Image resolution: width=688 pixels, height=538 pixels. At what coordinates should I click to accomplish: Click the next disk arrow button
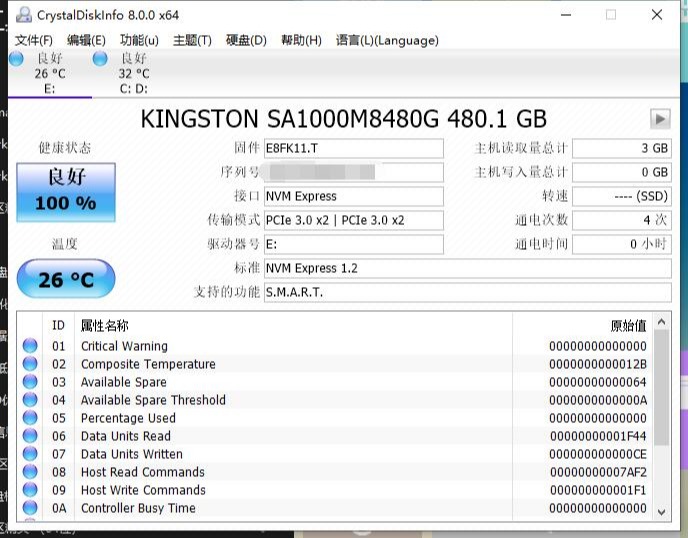(659, 119)
